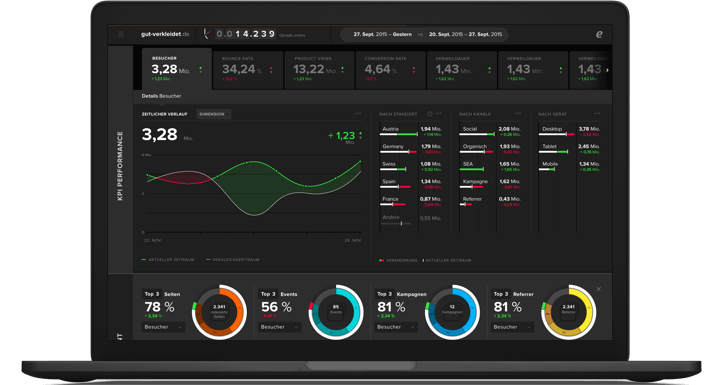Click trend arrows beside +1,23 chart value
The width and height of the screenshot is (706, 385).
(360, 135)
